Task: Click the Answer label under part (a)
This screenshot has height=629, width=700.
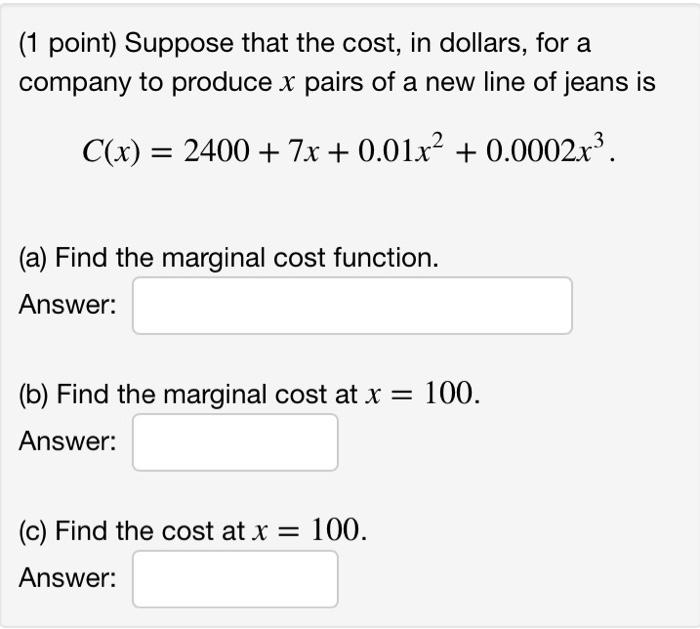Action: pyautogui.click(x=67, y=305)
